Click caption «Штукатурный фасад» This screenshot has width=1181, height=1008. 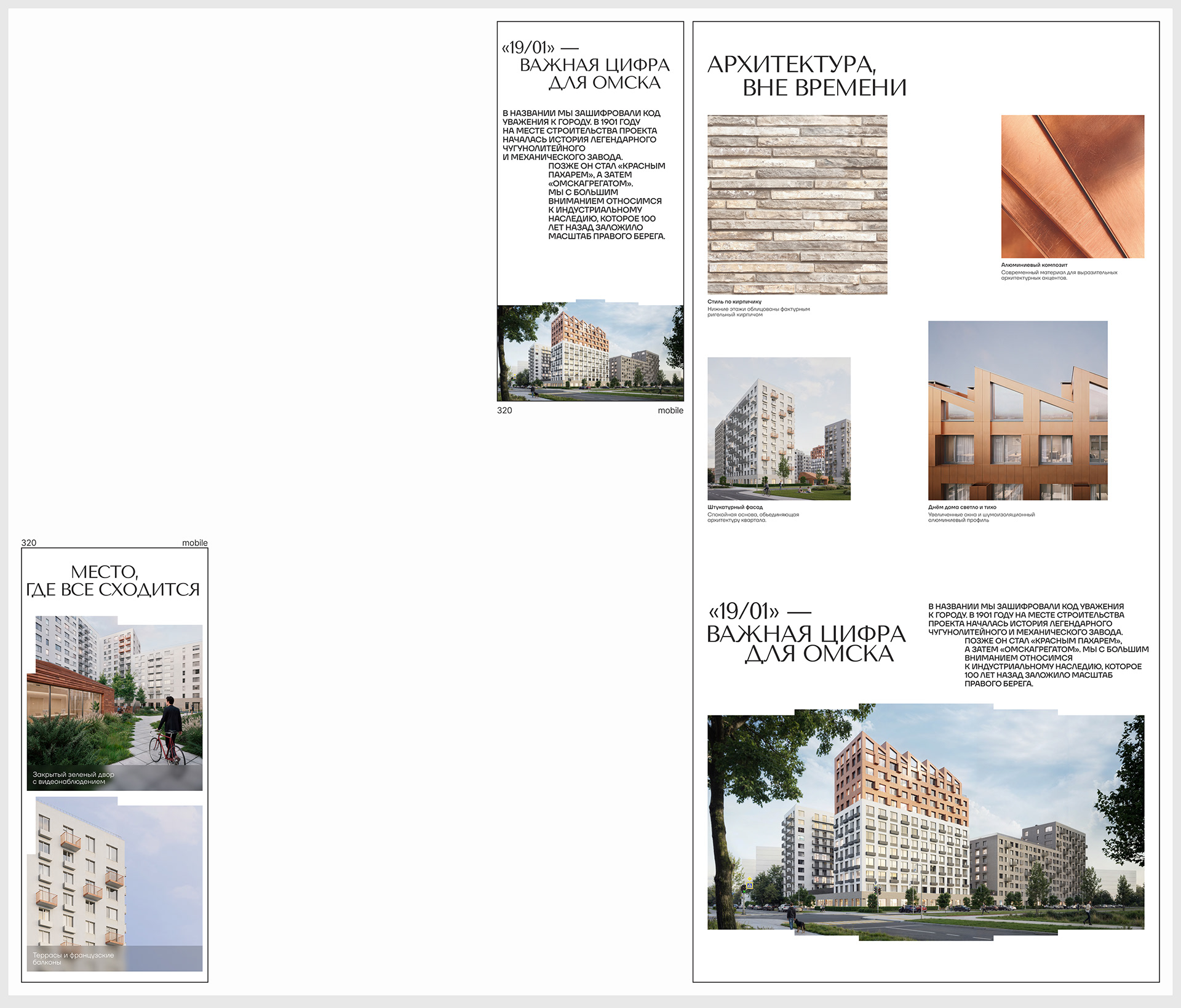click(735, 507)
